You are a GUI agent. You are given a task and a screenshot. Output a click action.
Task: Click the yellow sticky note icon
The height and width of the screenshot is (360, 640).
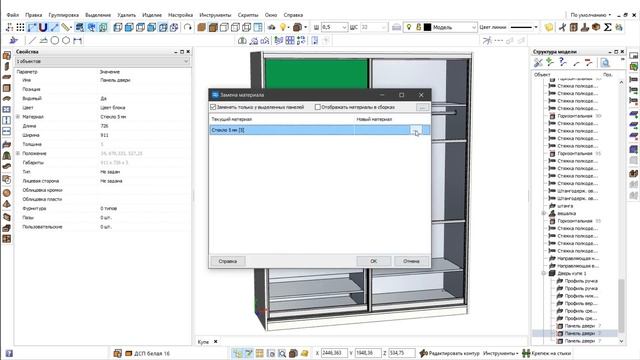tap(549, 27)
